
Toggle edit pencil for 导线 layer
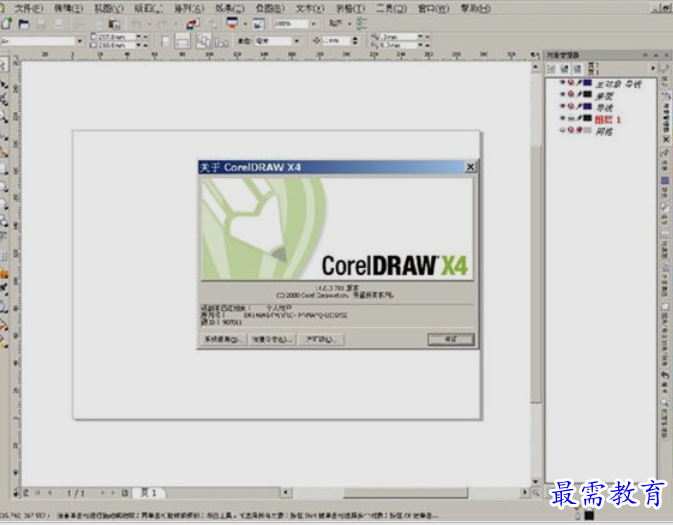(579, 106)
